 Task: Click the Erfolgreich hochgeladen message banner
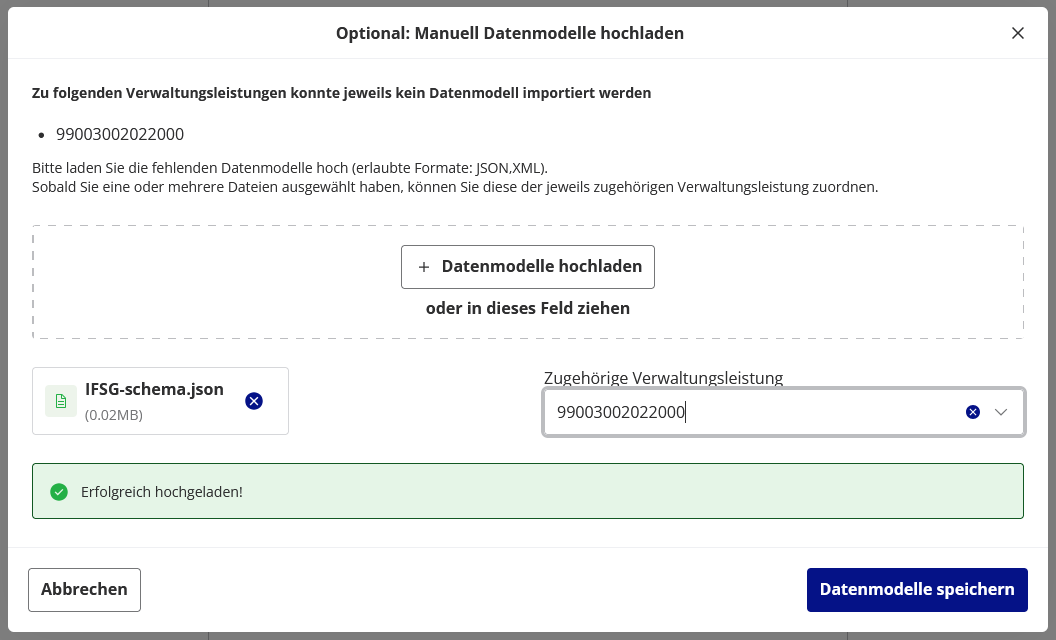click(x=528, y=491)
